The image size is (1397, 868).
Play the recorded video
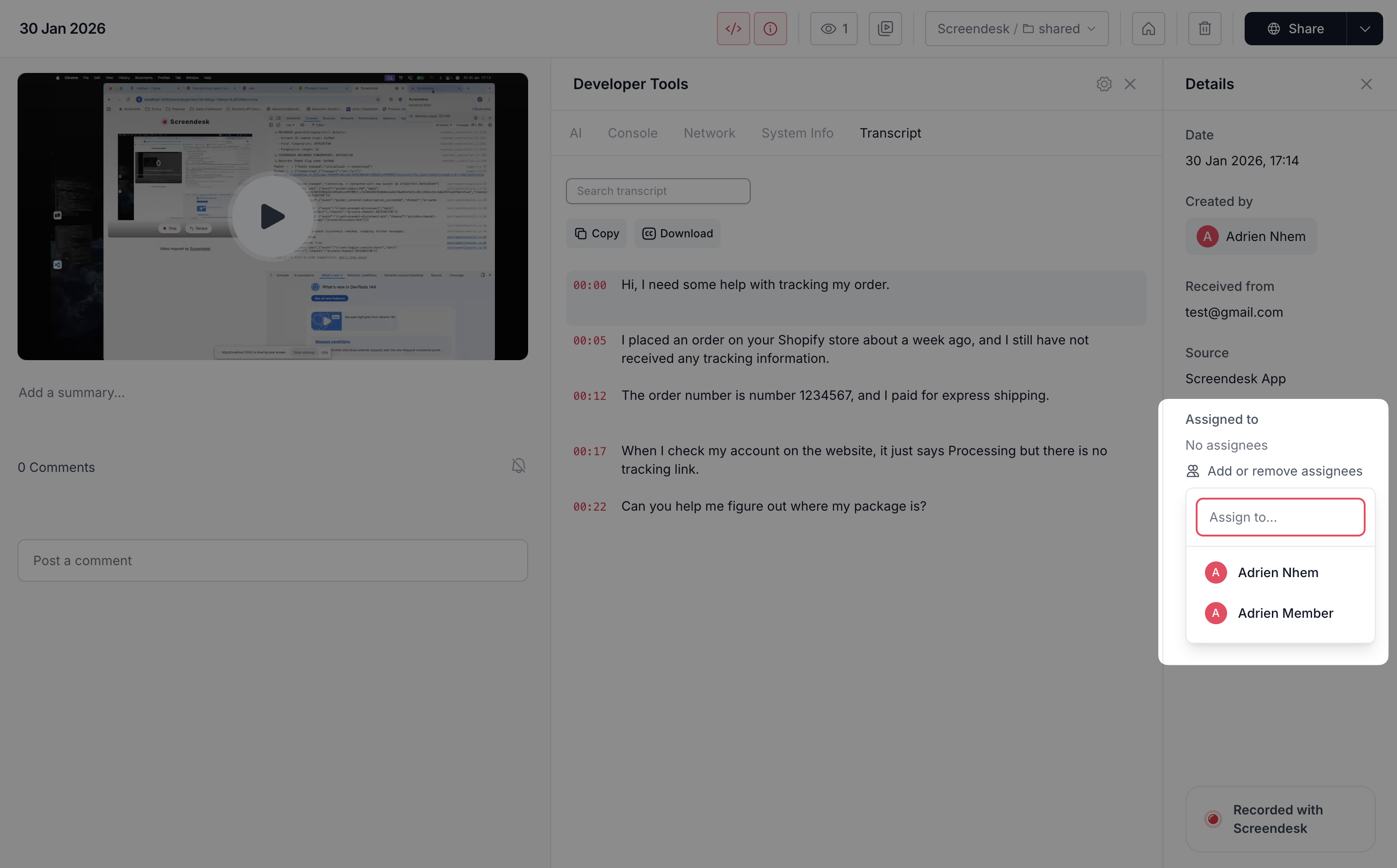click(x=272, y=217)
